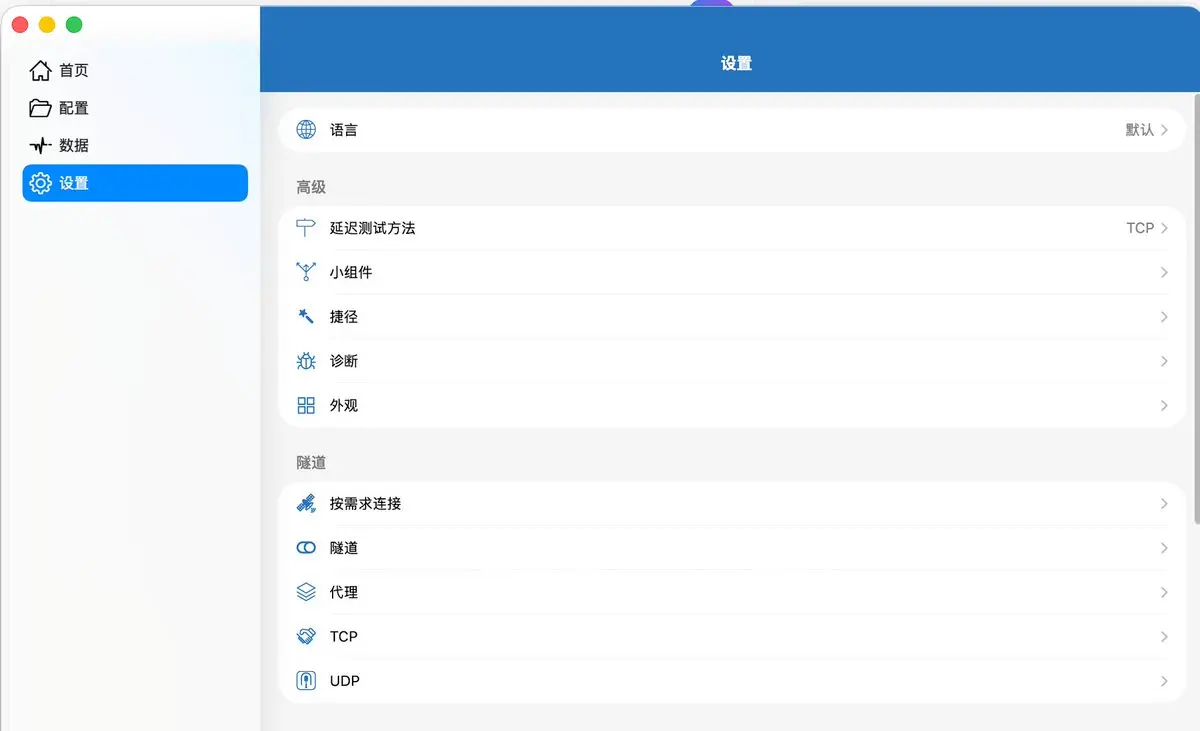Expand the chevron on the TCP tunnel row
Screen dimensions: 1200x731
(x=1165, y=636)
